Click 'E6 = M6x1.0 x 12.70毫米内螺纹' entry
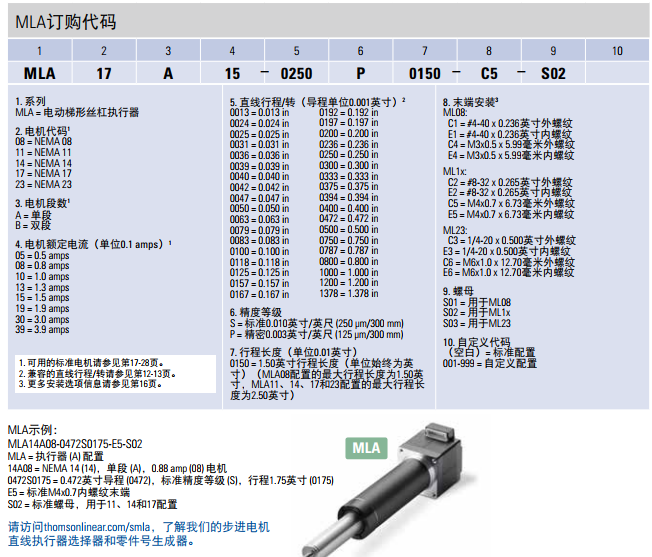This screenshot has height=557, width=652. [509, 273]
